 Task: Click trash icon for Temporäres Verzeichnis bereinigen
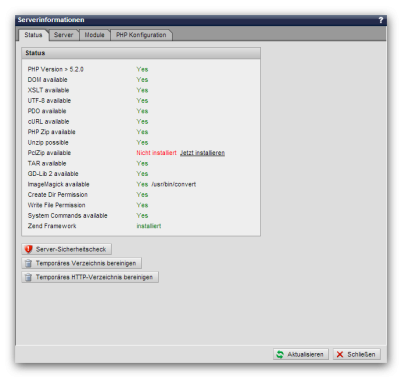click(28, 263)
